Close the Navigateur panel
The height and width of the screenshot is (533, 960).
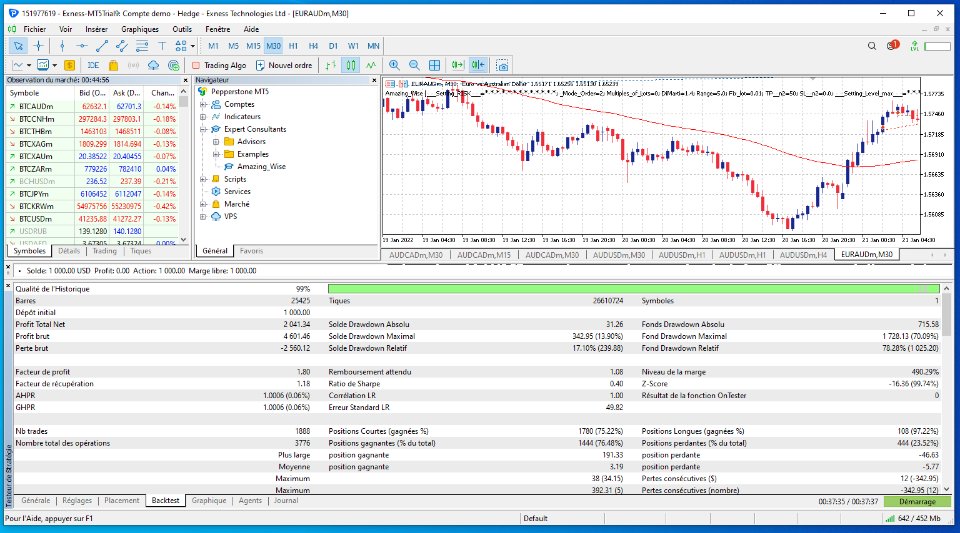374,80
